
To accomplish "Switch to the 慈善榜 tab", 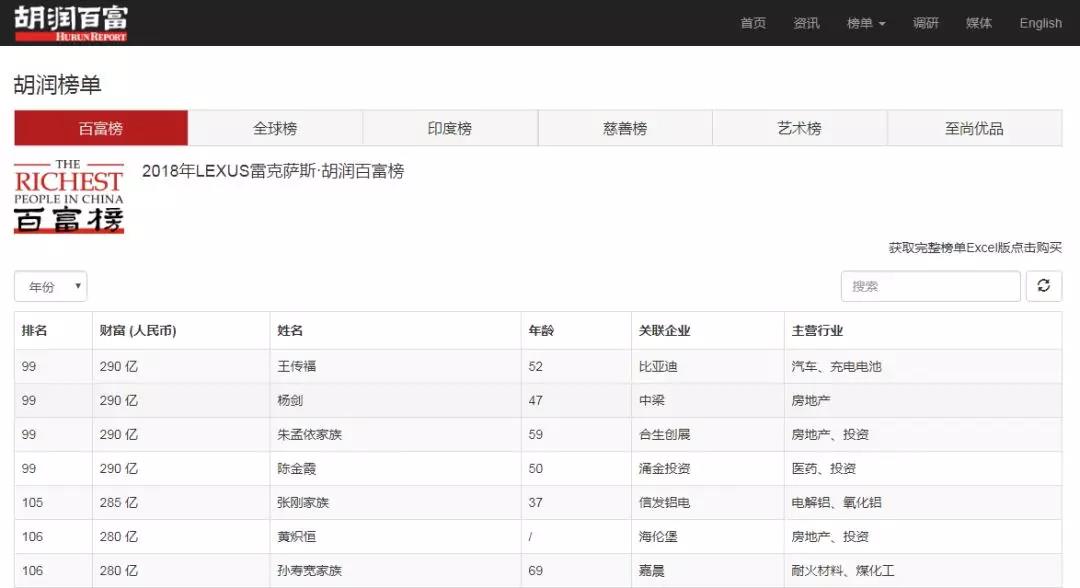I will pos(625,128).
